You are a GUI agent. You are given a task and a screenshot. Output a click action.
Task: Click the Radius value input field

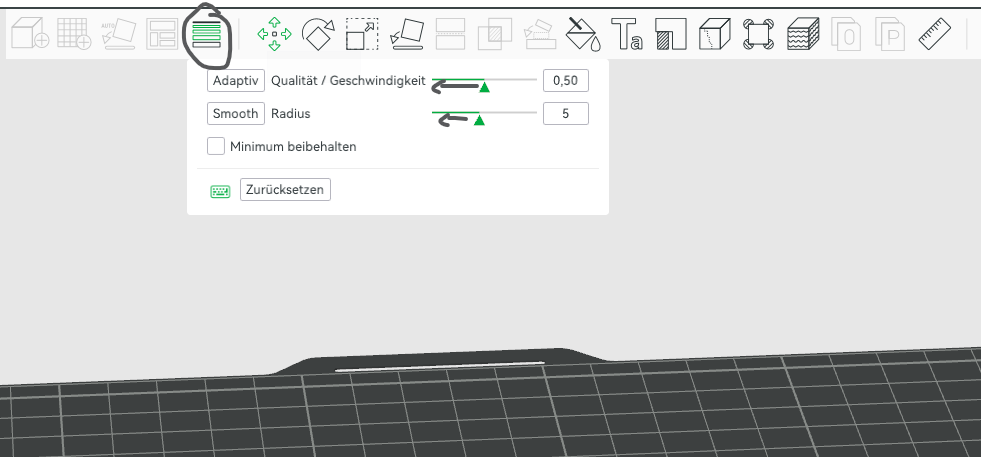point(566,113)
